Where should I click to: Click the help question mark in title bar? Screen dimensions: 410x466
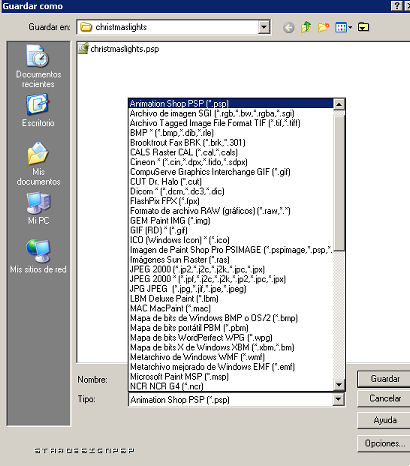(396, 6)
